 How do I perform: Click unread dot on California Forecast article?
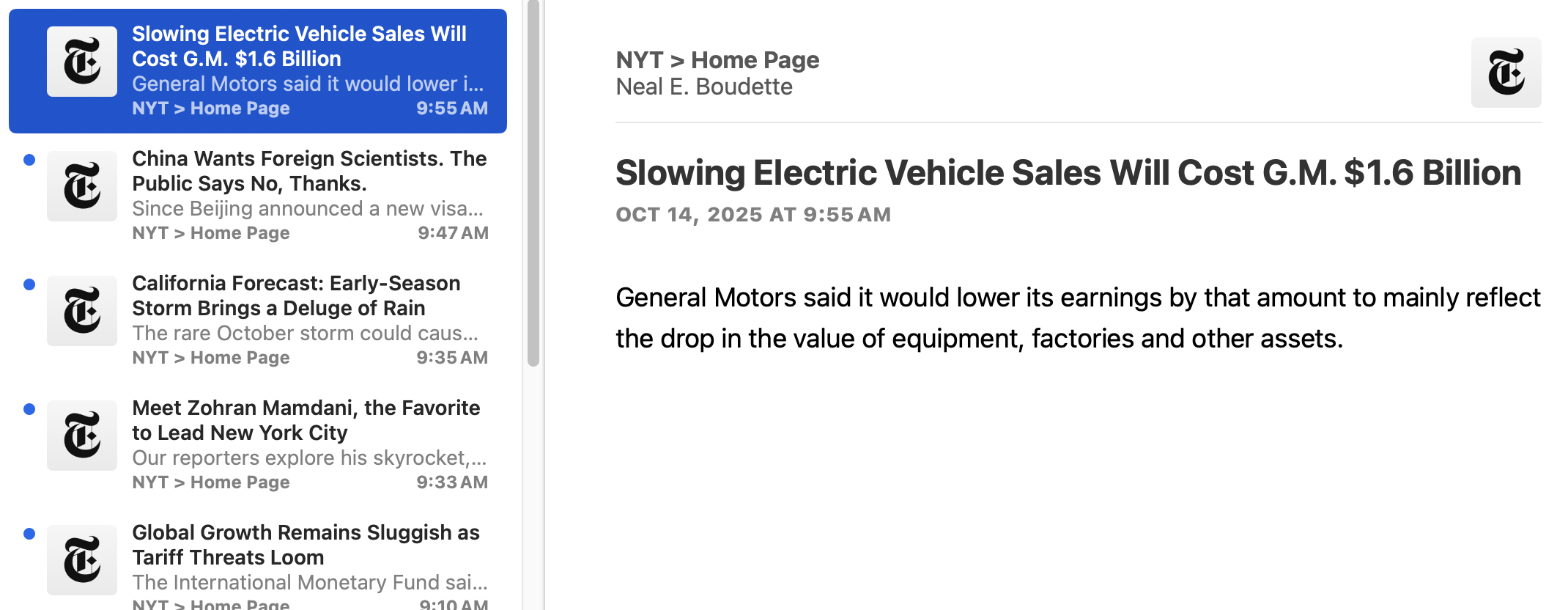29,284
